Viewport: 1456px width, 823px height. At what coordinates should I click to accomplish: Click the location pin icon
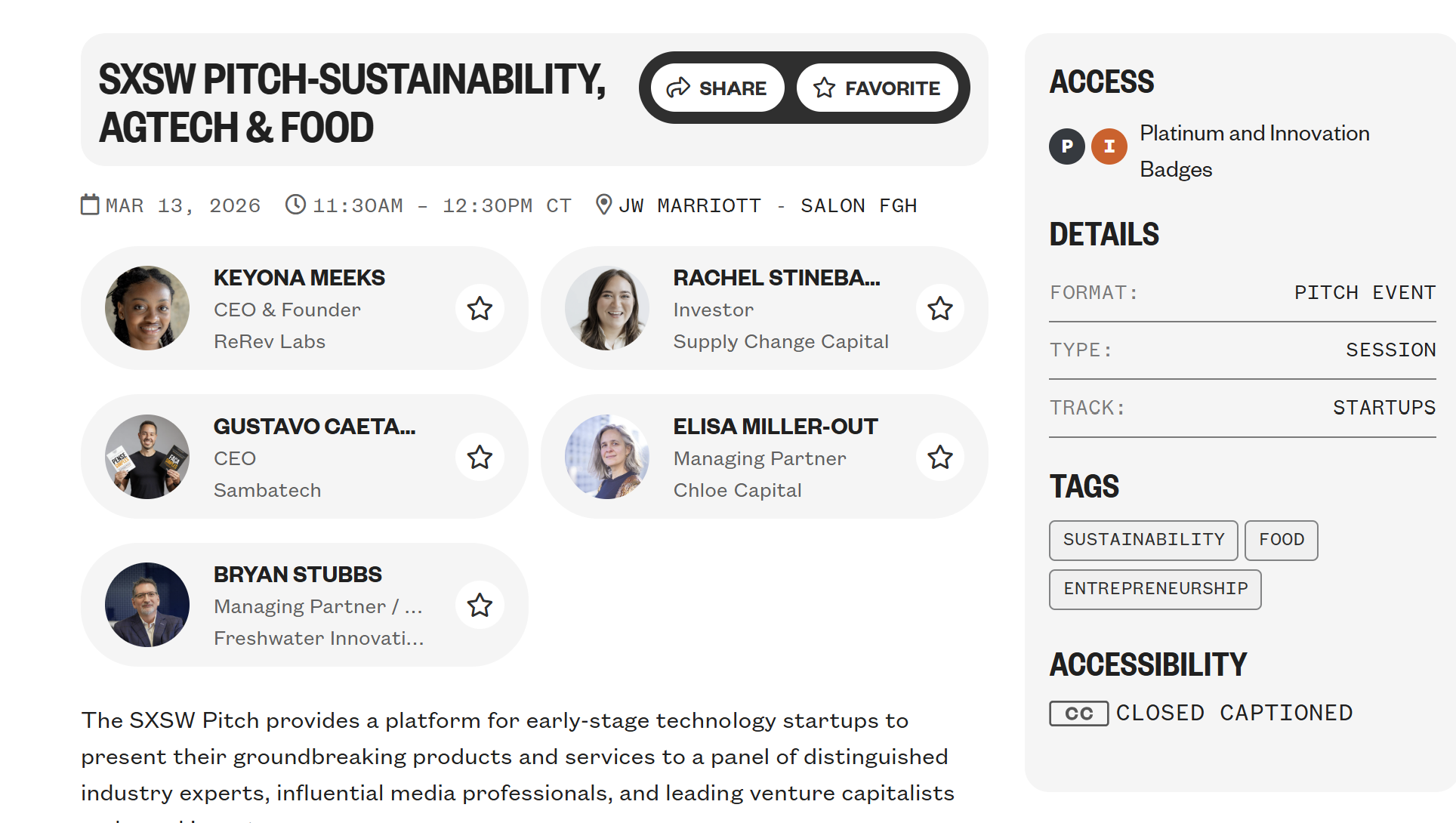pyautogui.click(x=603, y=205)
